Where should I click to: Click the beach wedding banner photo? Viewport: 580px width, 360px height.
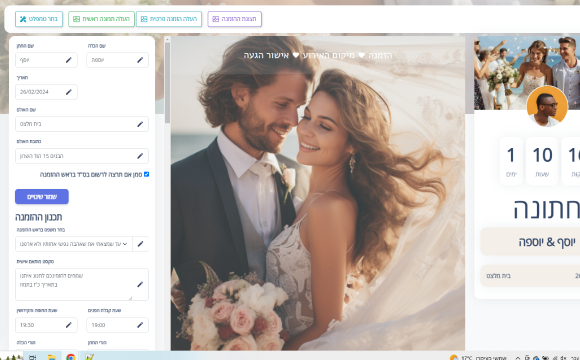point(527,73)
